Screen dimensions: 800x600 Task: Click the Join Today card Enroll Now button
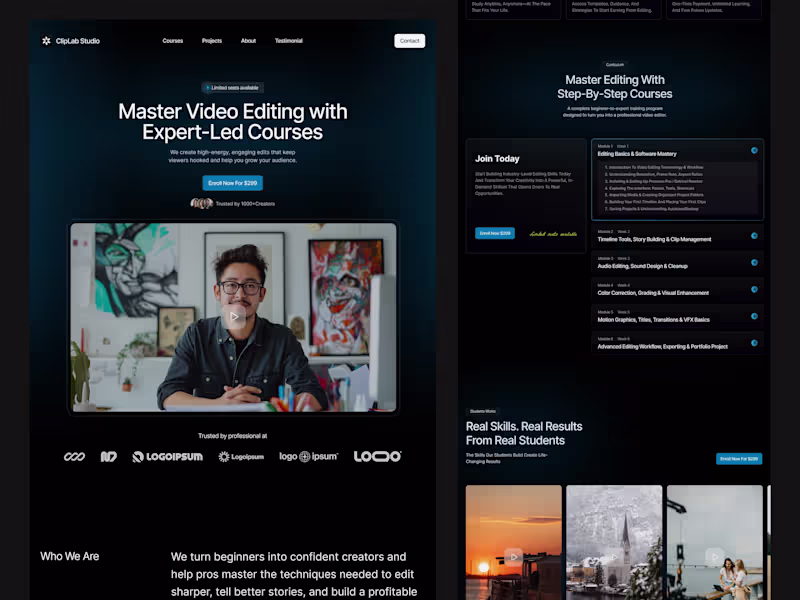pyautogui.click(x=495, y=233)
